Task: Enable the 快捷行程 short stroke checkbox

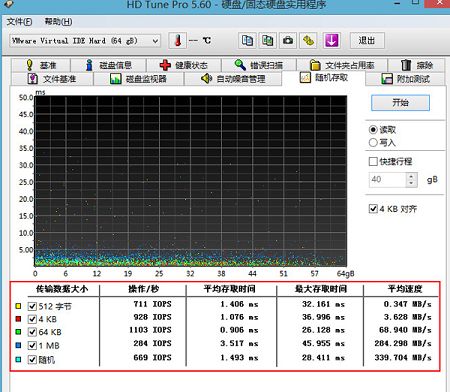Action: [373, 162]
